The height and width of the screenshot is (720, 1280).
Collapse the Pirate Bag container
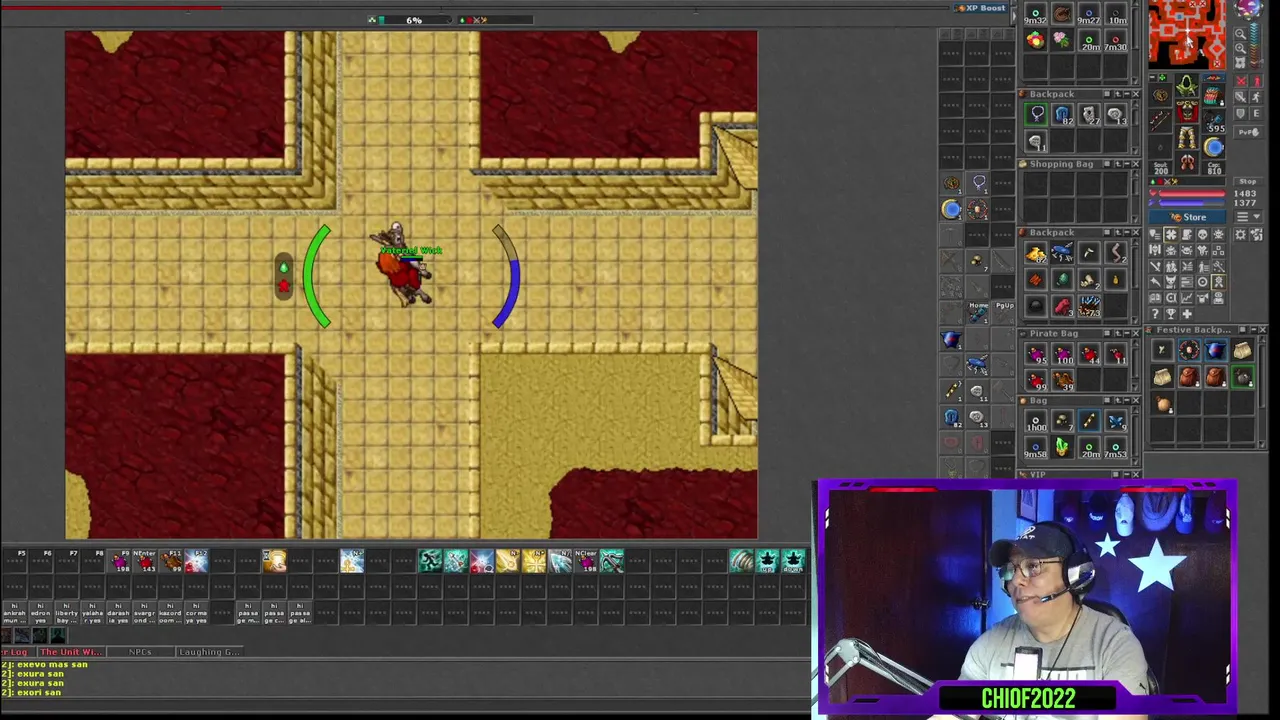tap(1125, 333)
